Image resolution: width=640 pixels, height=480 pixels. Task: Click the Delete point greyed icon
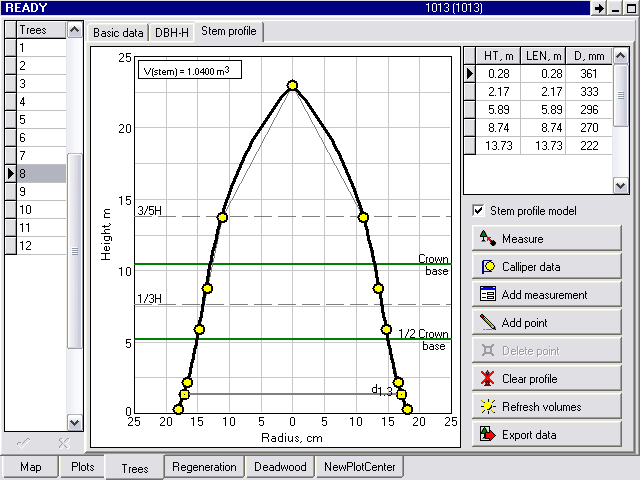tap(488, 350)
